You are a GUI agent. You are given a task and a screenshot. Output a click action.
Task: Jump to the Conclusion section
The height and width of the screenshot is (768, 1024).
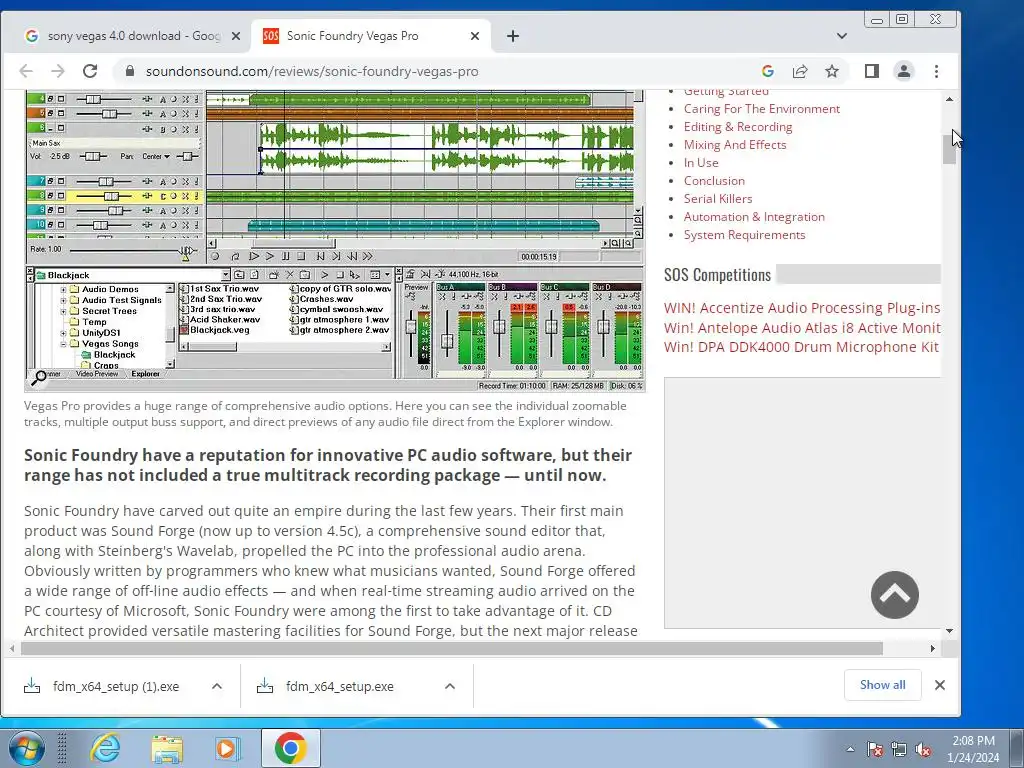tap(714, 181)
